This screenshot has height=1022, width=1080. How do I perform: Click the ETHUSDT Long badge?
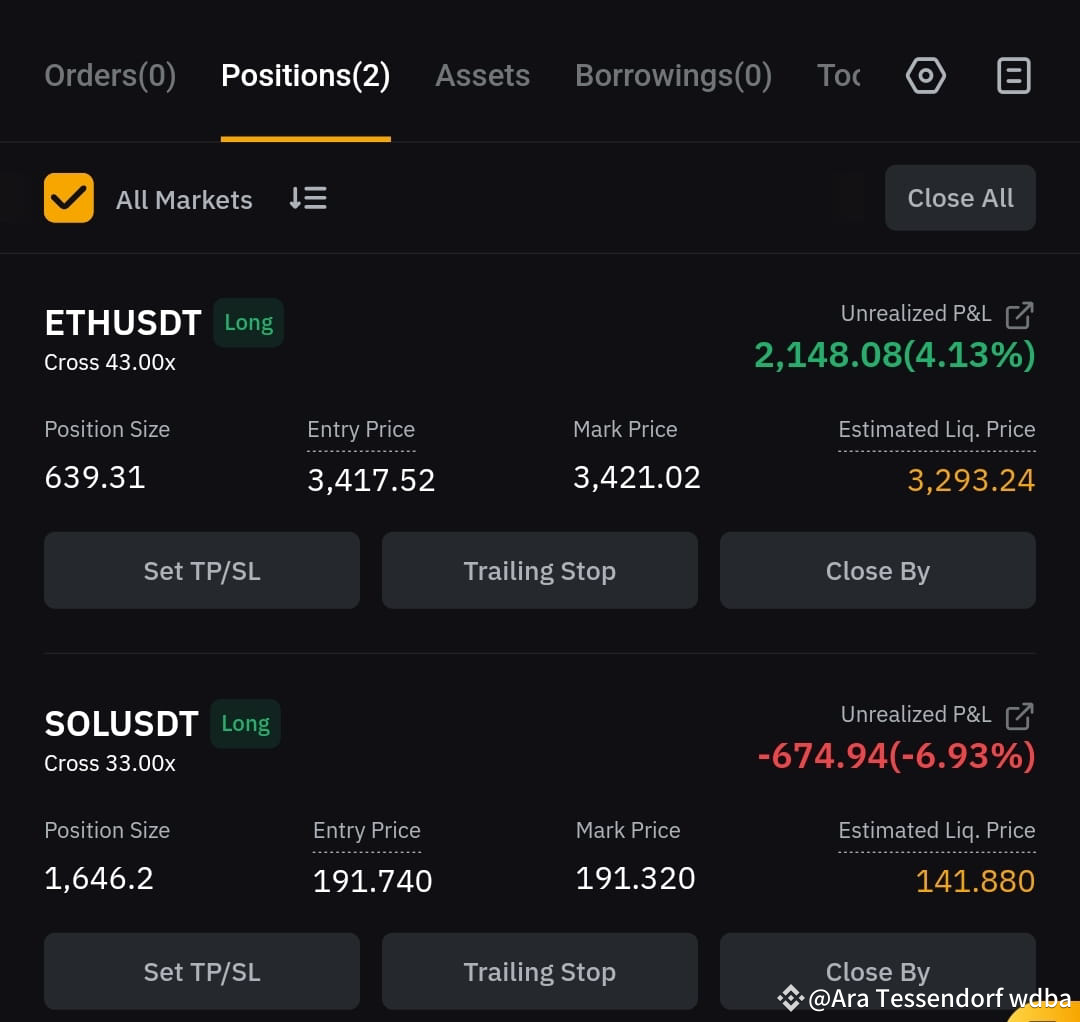point(247,322)
